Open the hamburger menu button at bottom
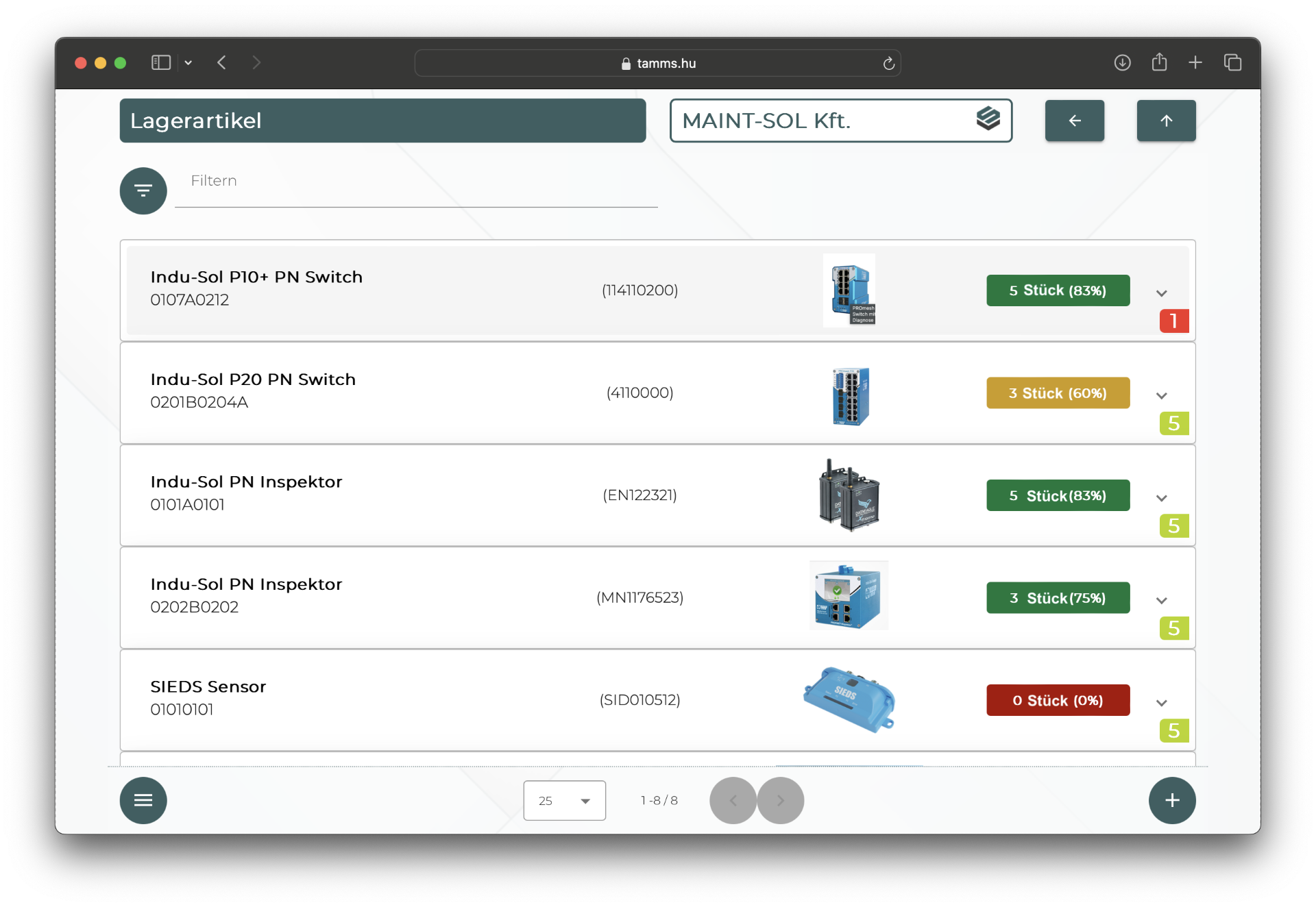 (143, 800)
